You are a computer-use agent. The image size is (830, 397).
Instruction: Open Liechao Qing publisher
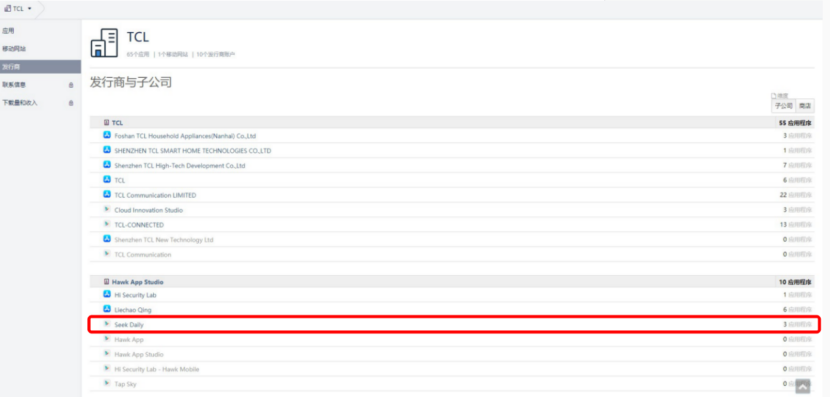click(x=133, y=310)
